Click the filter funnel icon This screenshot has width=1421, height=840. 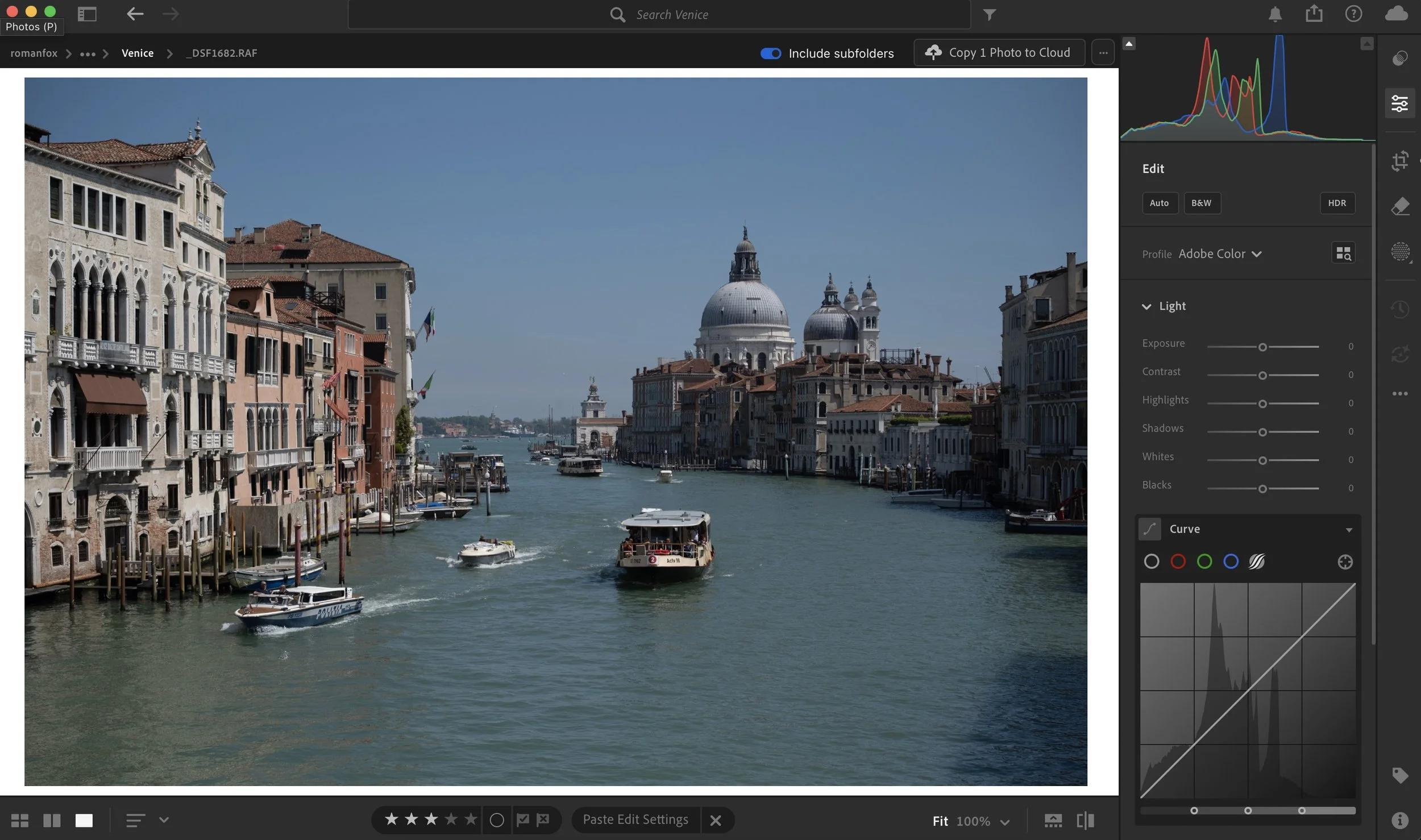coord(990,15)
